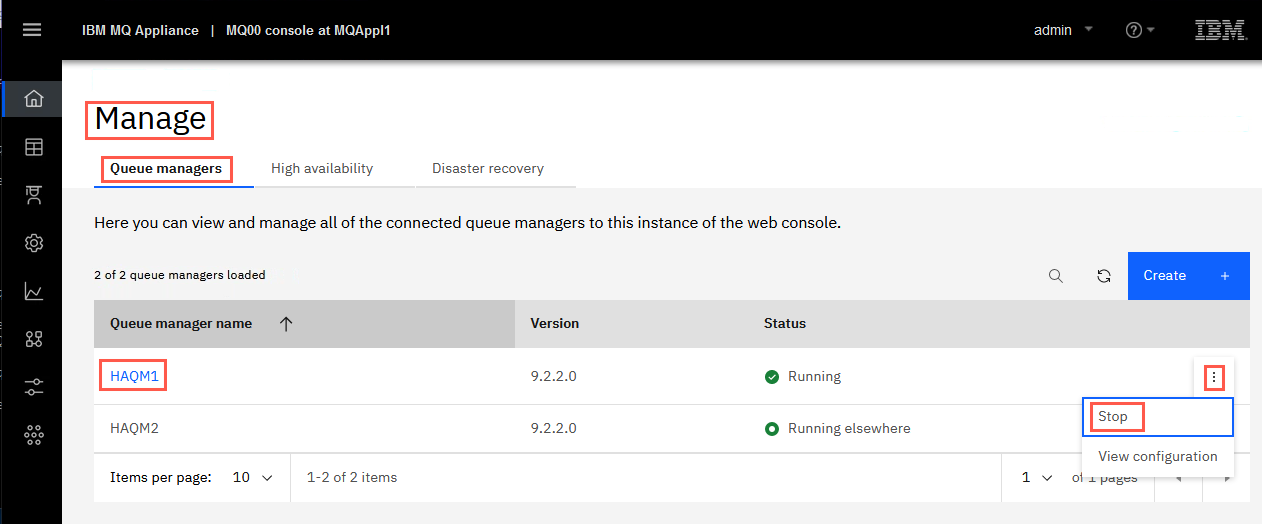This screenshot has width=1262, height=524.
Task: Go to the Home icon in sidebar
Action: click(x=33, y=98)
